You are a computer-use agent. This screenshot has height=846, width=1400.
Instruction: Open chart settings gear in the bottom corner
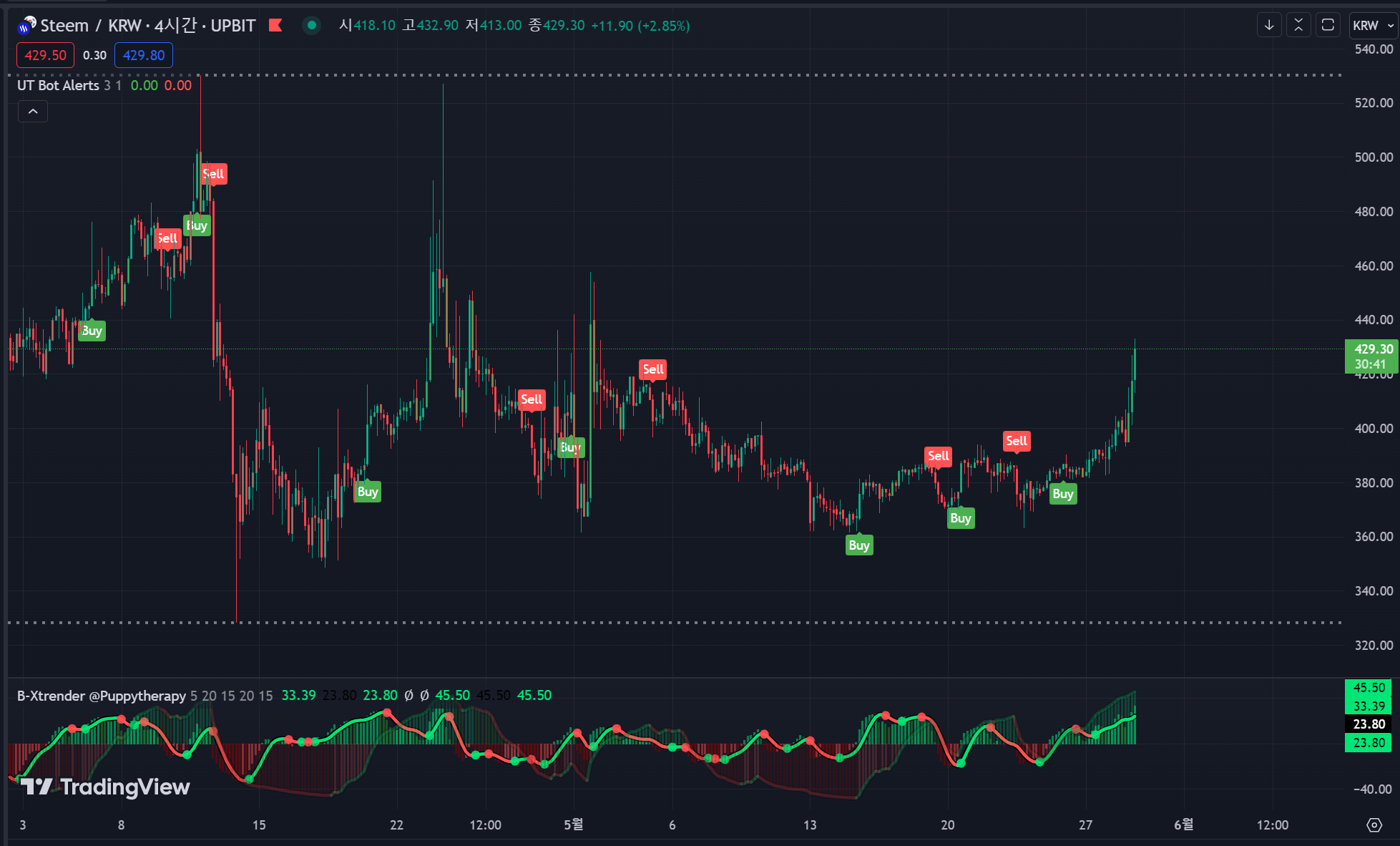1374,825
